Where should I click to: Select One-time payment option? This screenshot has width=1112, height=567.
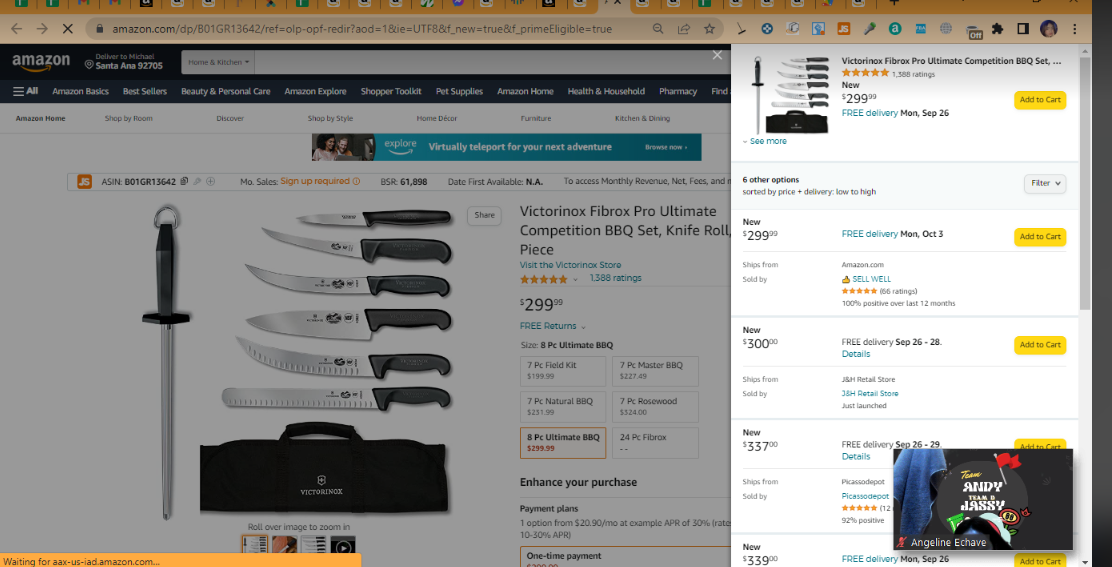(x=626, y=556)
